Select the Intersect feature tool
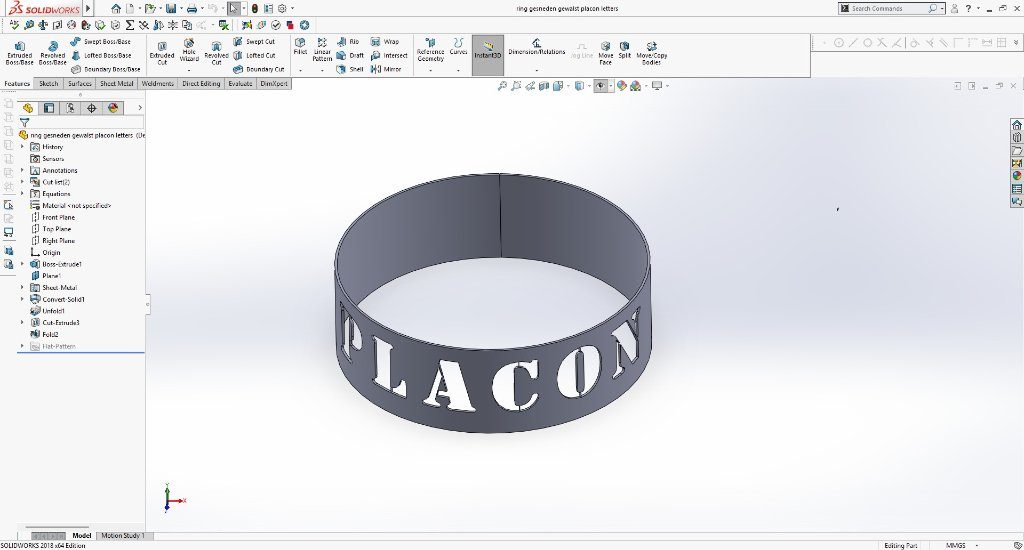 click(x=389, y=56)
